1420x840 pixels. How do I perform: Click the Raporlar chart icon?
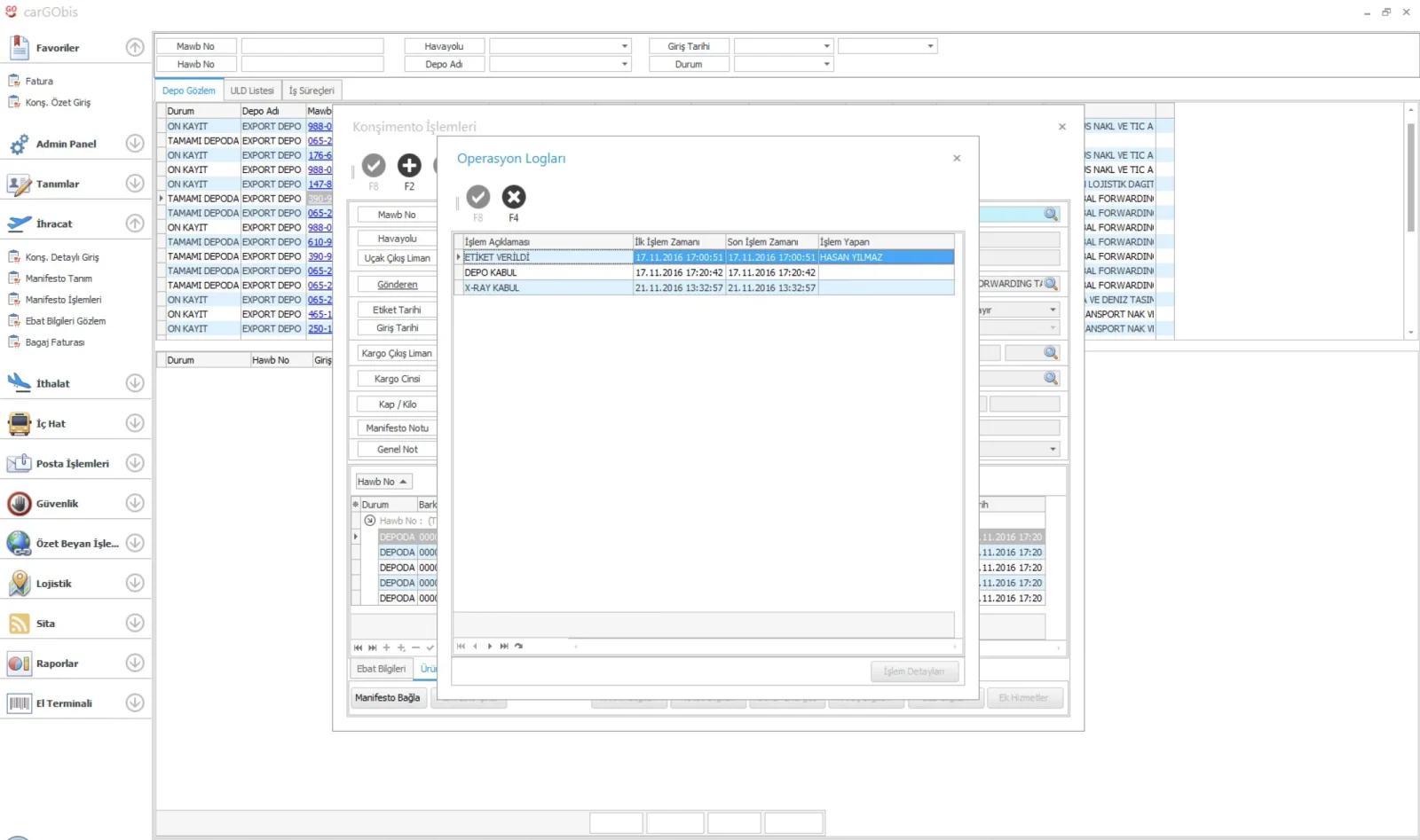[x=19, y=663]
